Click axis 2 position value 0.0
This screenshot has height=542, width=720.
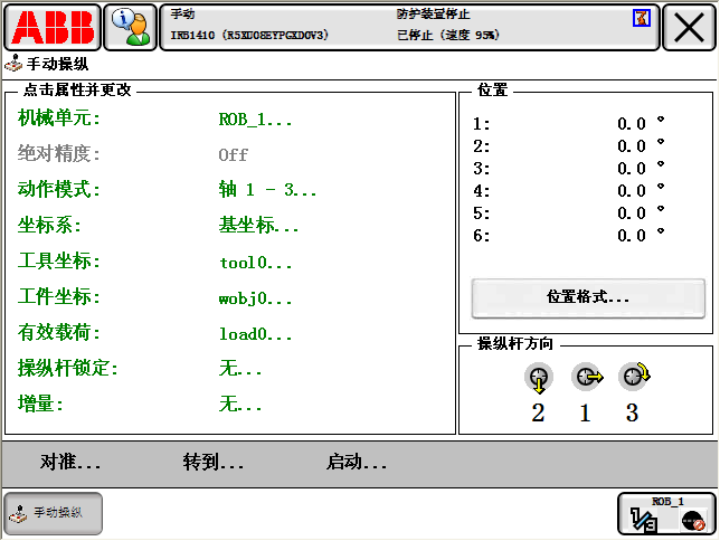[631, 146]
